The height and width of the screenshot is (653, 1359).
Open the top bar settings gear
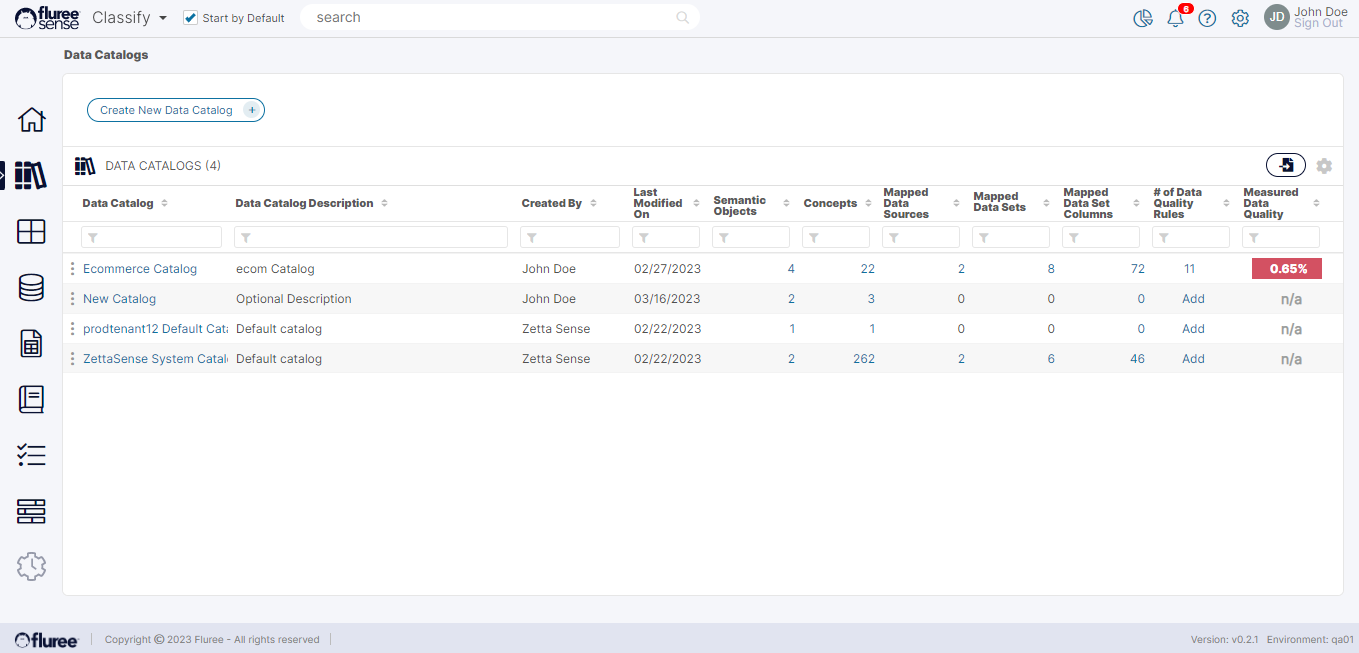(x=1240, y=18)
